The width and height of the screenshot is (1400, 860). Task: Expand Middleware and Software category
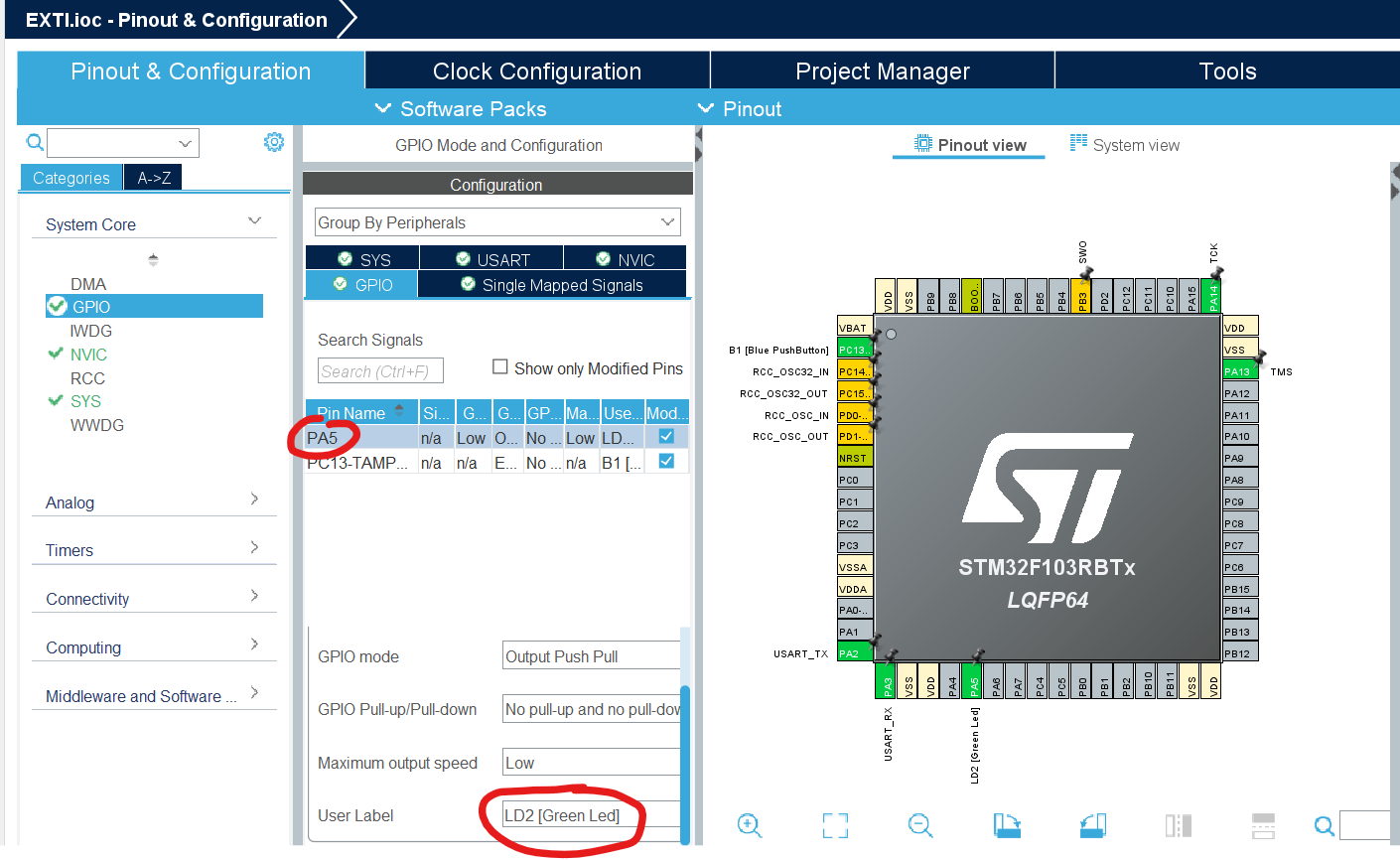(254, 692)
